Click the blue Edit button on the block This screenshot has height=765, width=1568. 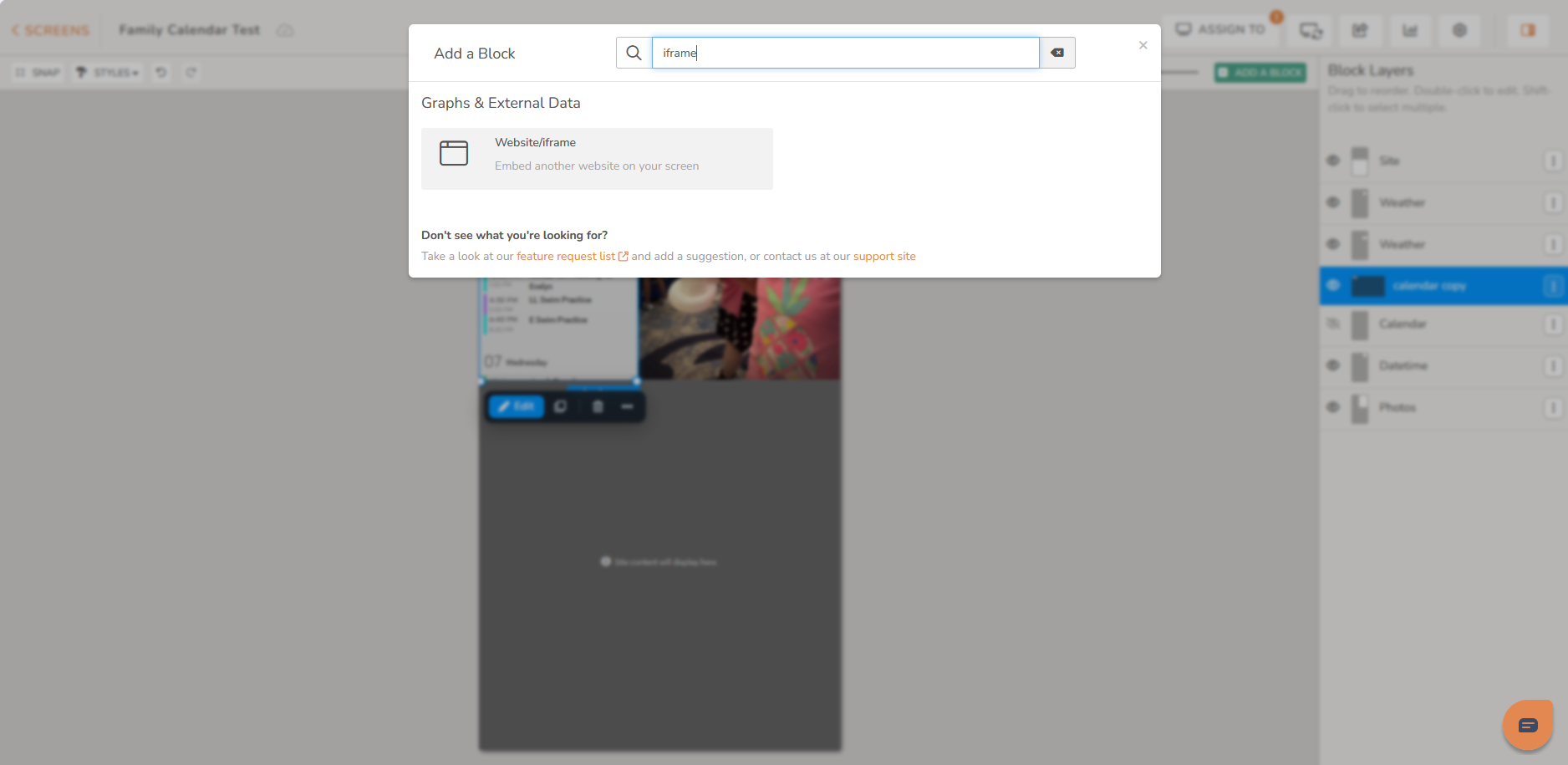point(517,406)
